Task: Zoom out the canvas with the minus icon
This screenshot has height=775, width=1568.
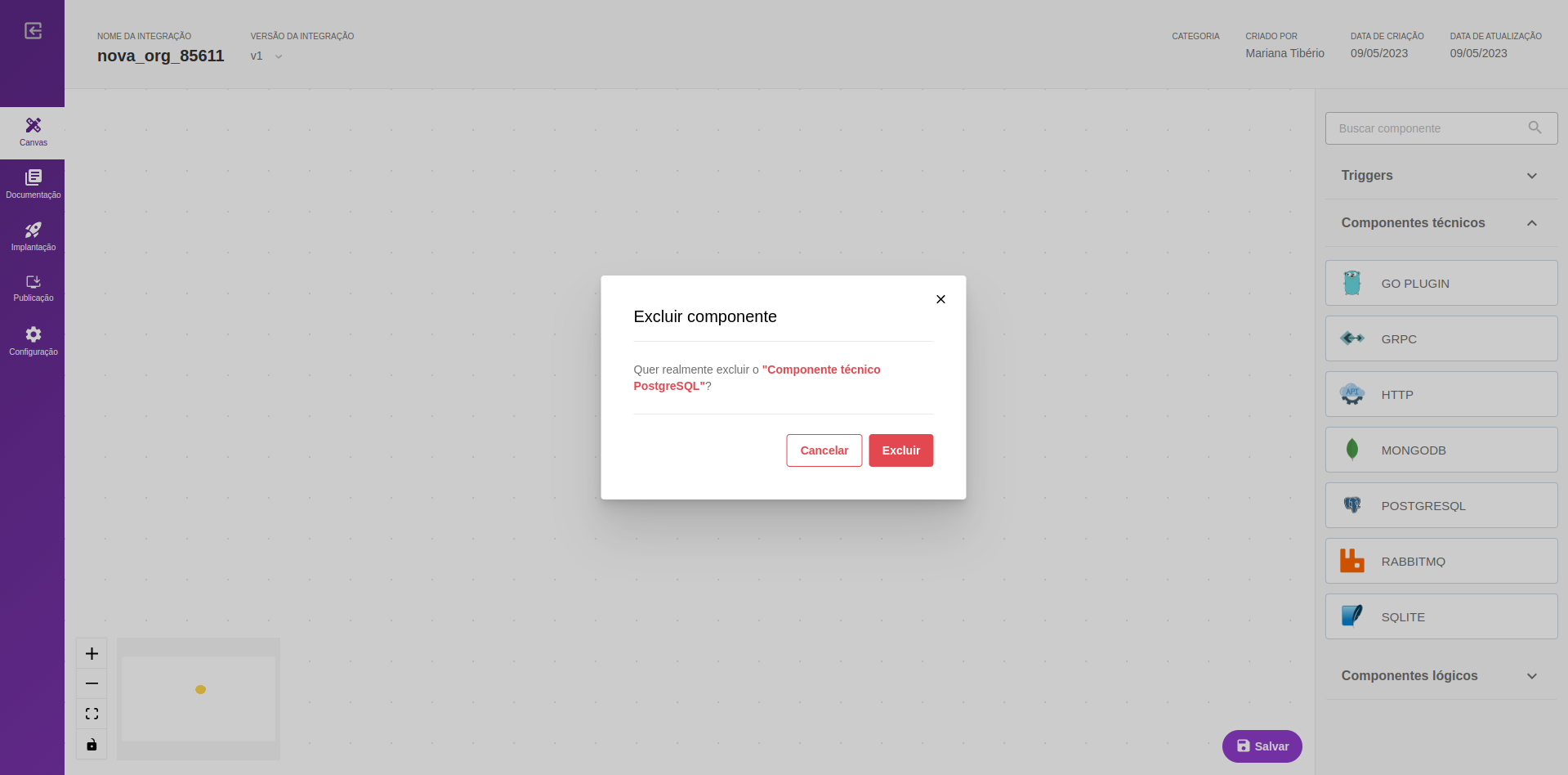Action: [92, 683]
